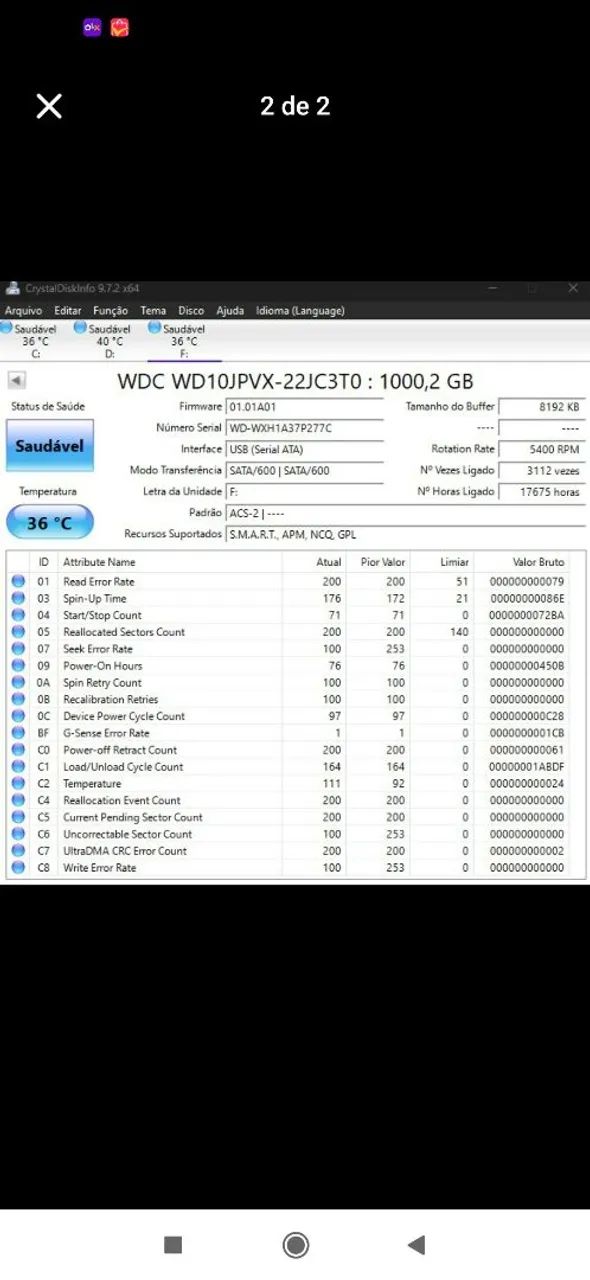The width and height of the screenshot is (590, 1280).
Task: Click the Saudável health status button
Action: (x=50, y=446)
